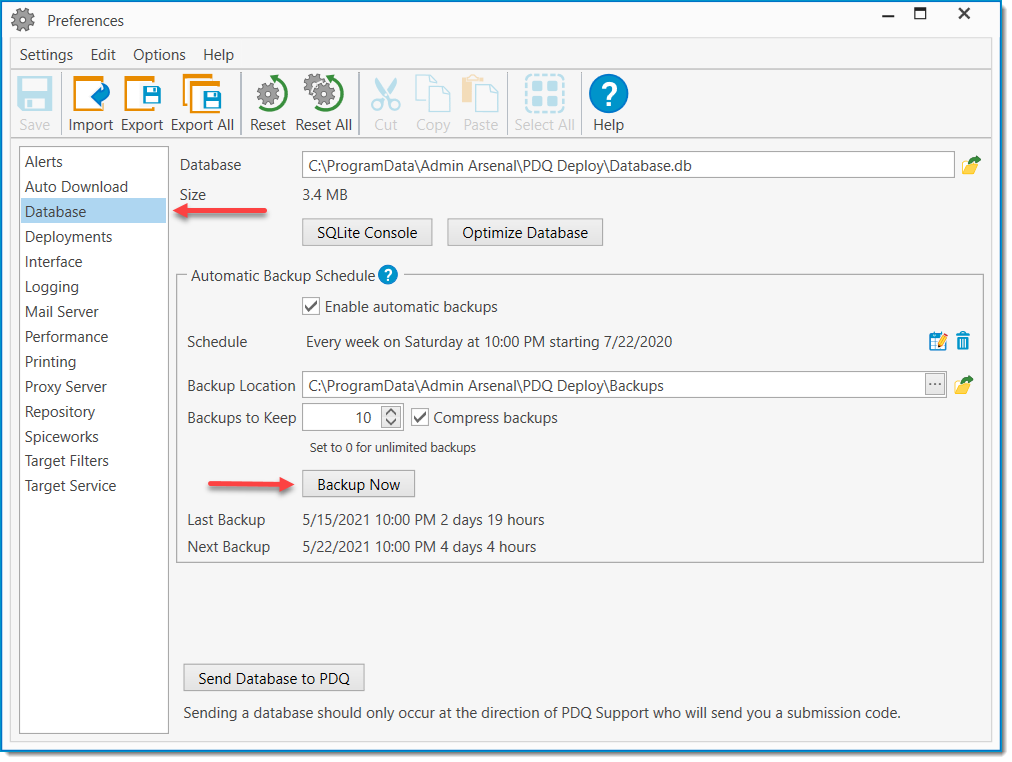Toggle Enable automatic backups checkbox

pos(311,306)
